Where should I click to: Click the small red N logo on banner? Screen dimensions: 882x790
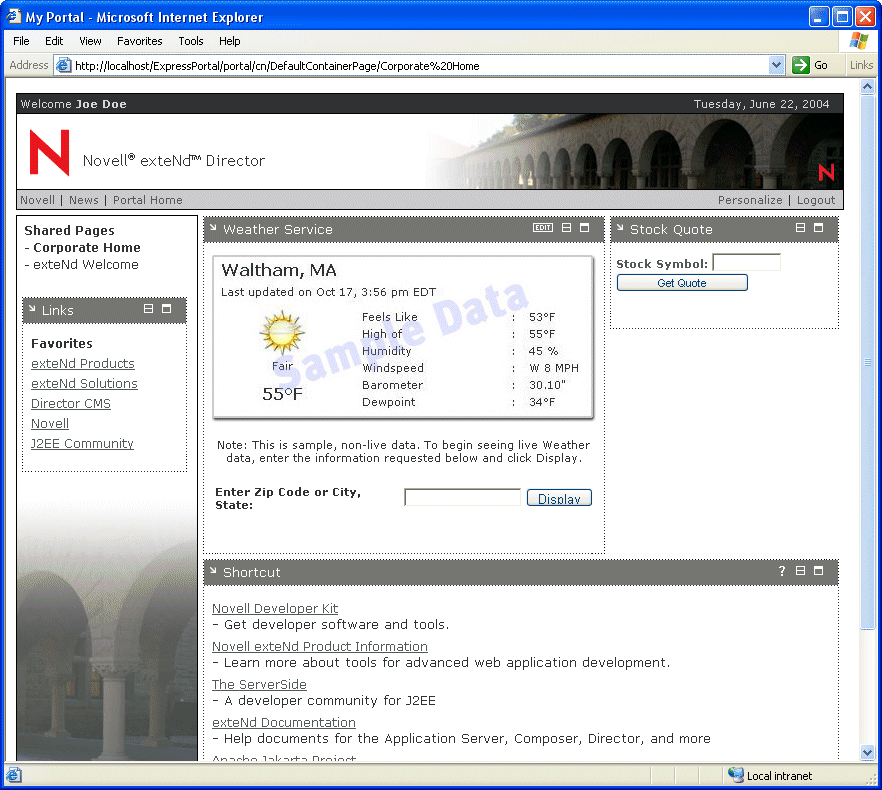(826, 172)
